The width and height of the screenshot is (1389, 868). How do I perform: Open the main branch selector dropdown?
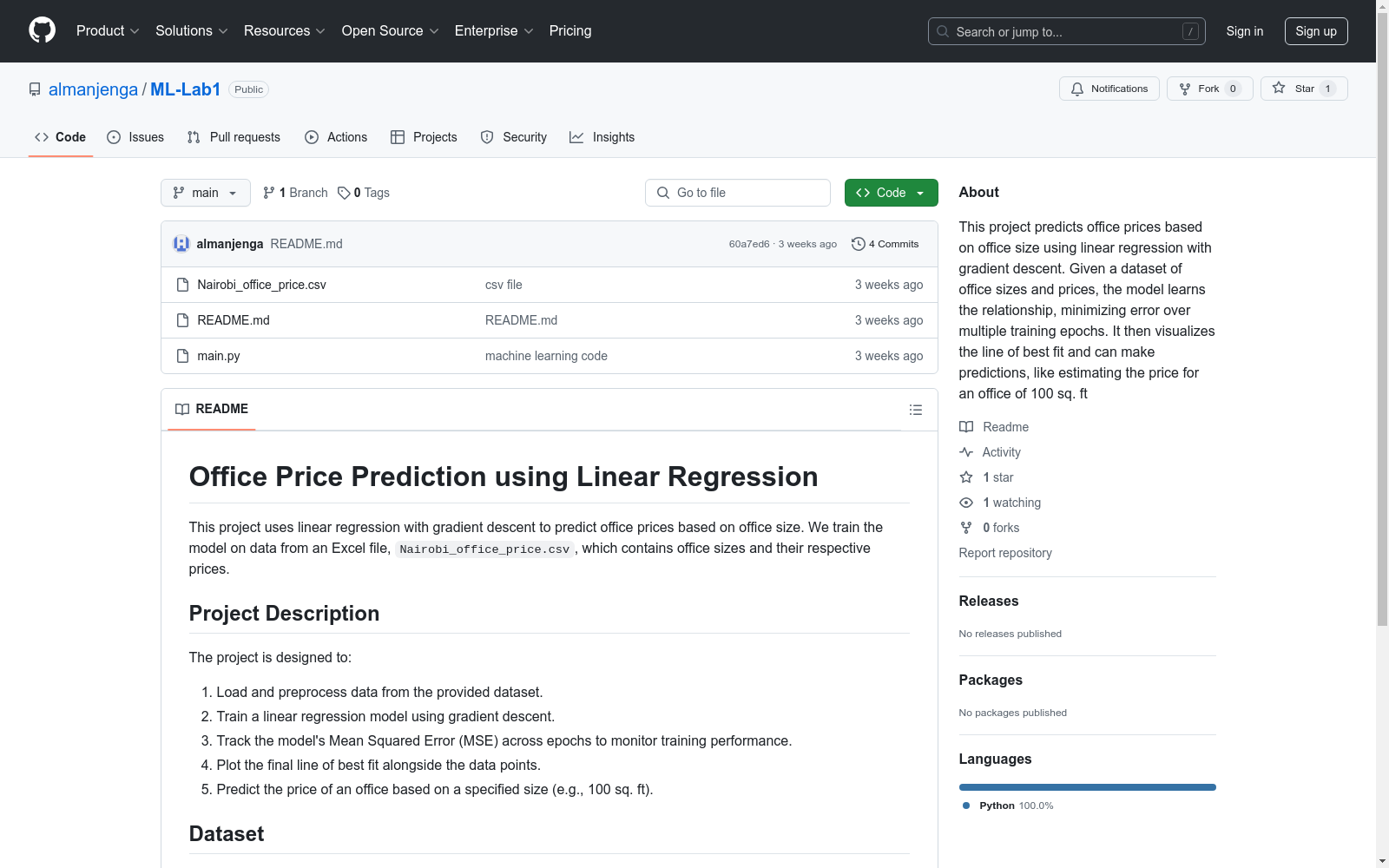click(x=206, y=193)
